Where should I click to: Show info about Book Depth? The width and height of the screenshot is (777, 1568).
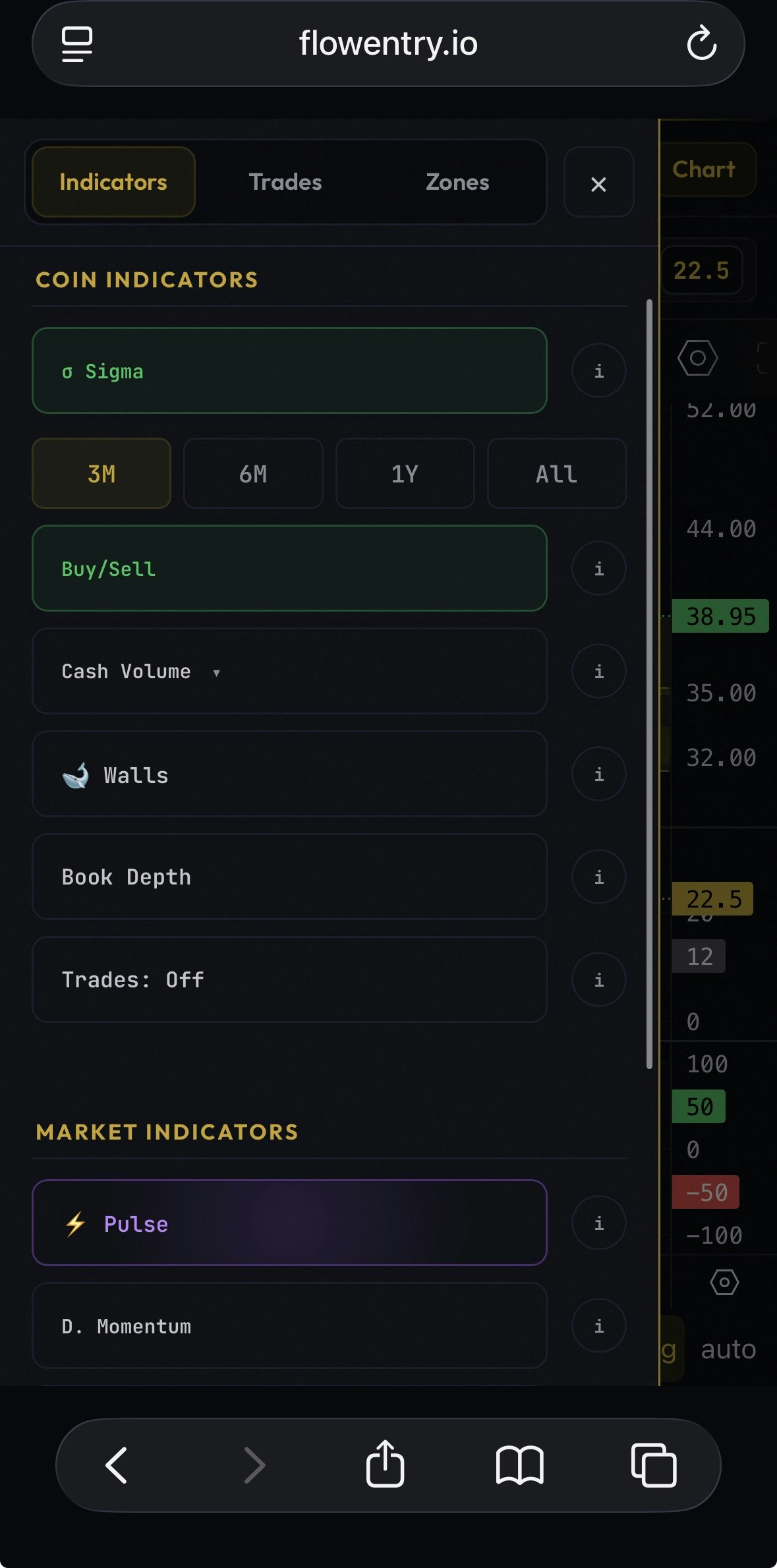[598, 877]
